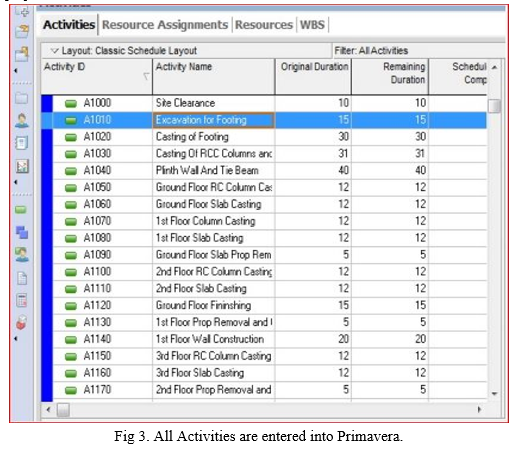This screenshot has height=449, width=524.
Task: Collapse the lower sidebar section arrow
Action: [15, 338]
